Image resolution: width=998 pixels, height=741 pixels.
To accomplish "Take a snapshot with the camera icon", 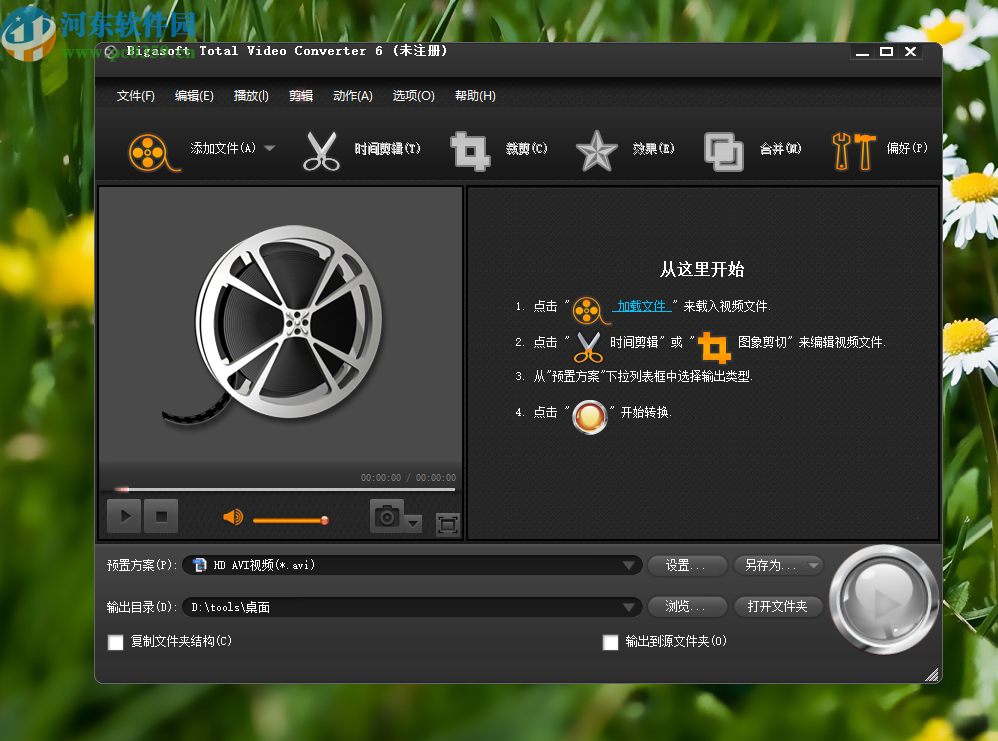I will pyautogui.click(x=385, y=516).
